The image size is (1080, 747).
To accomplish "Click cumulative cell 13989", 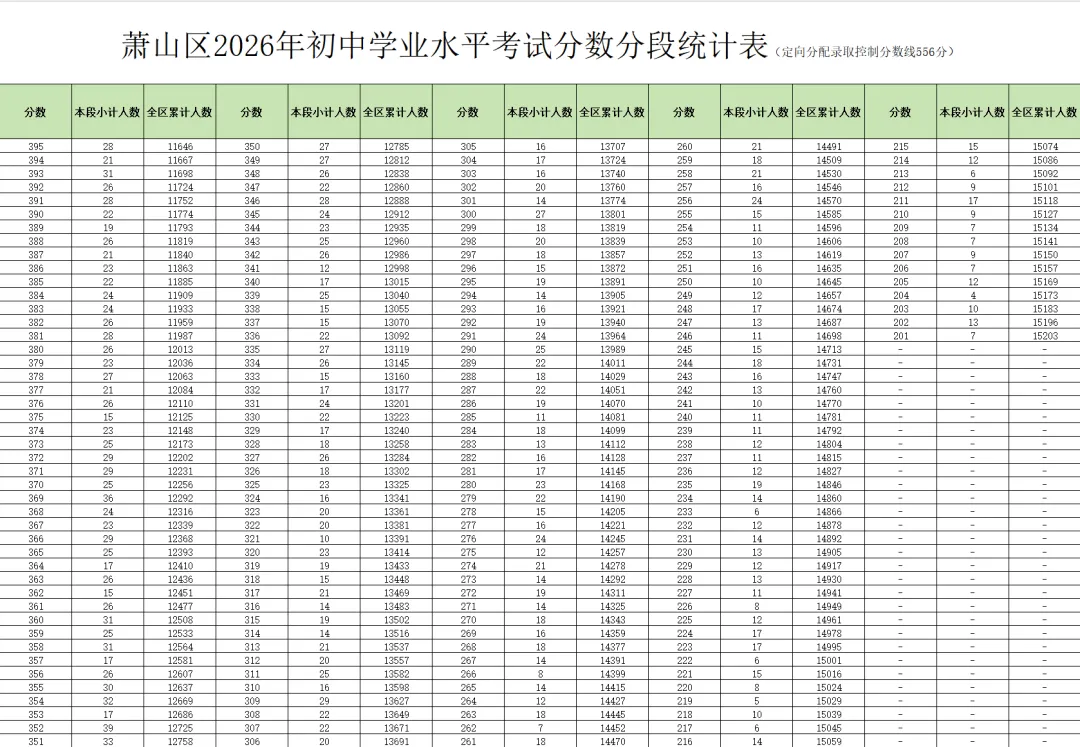I will click(613, 350).
